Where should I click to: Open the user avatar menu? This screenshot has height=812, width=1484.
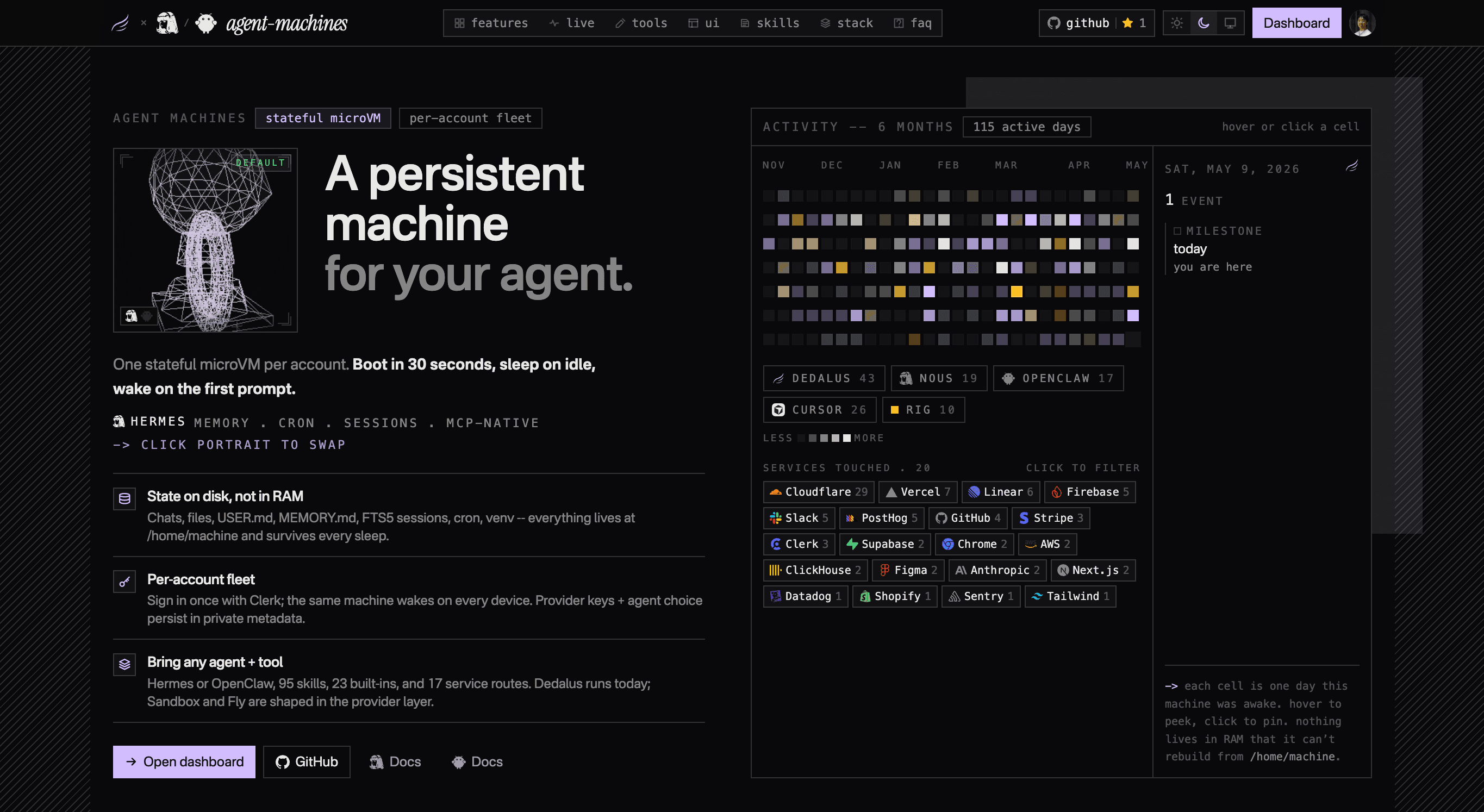[x=1362, y=23]
